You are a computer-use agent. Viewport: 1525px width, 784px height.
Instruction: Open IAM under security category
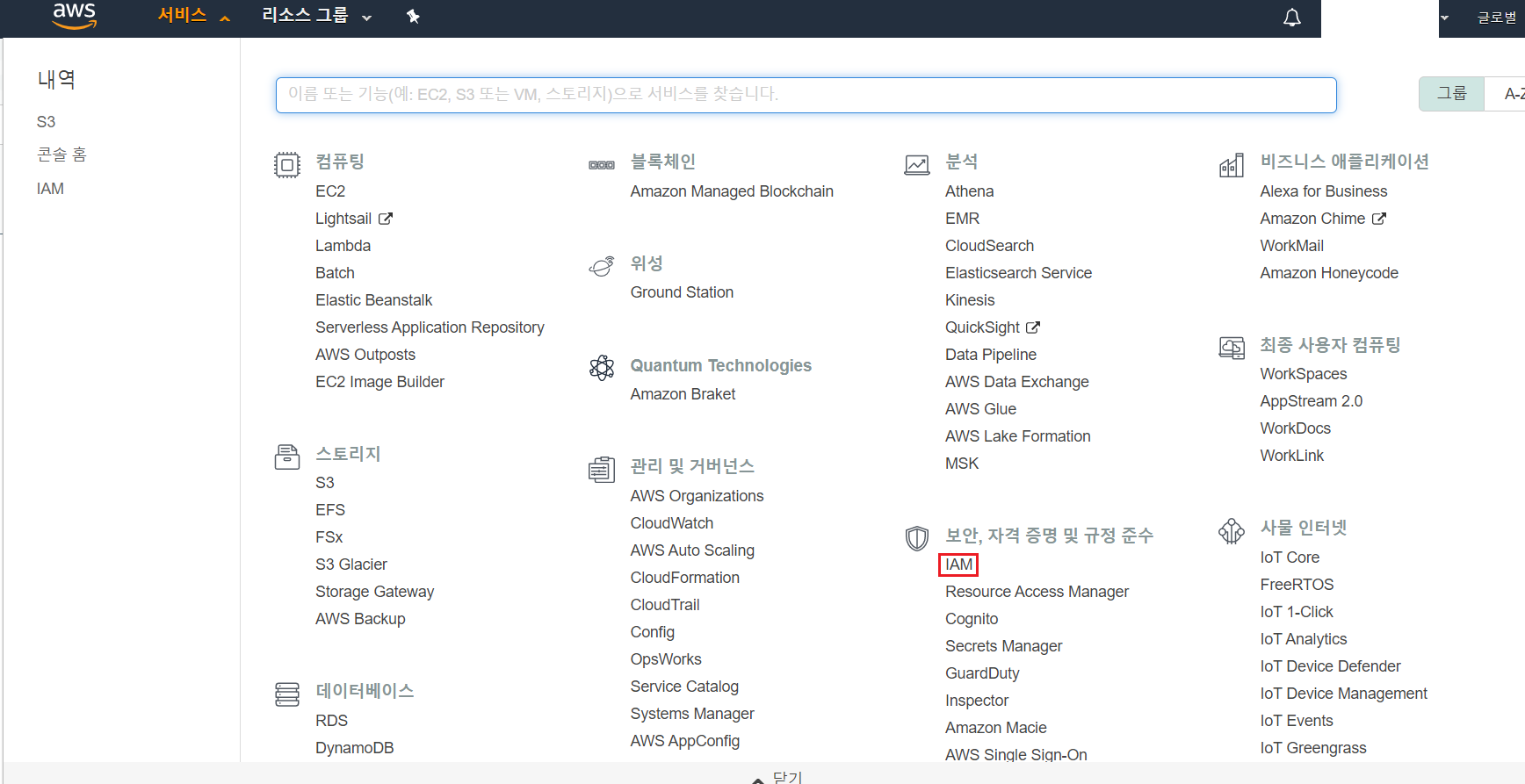958,565
